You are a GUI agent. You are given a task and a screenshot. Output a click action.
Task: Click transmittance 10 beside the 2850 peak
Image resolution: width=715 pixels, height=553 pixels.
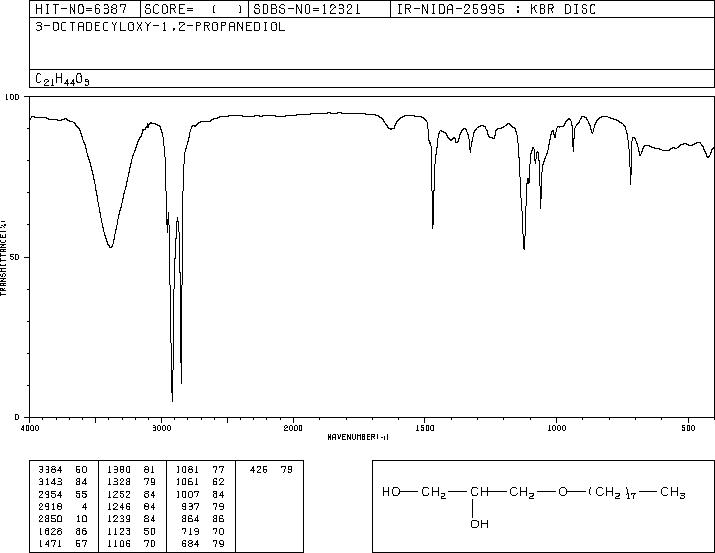point(82,519)
